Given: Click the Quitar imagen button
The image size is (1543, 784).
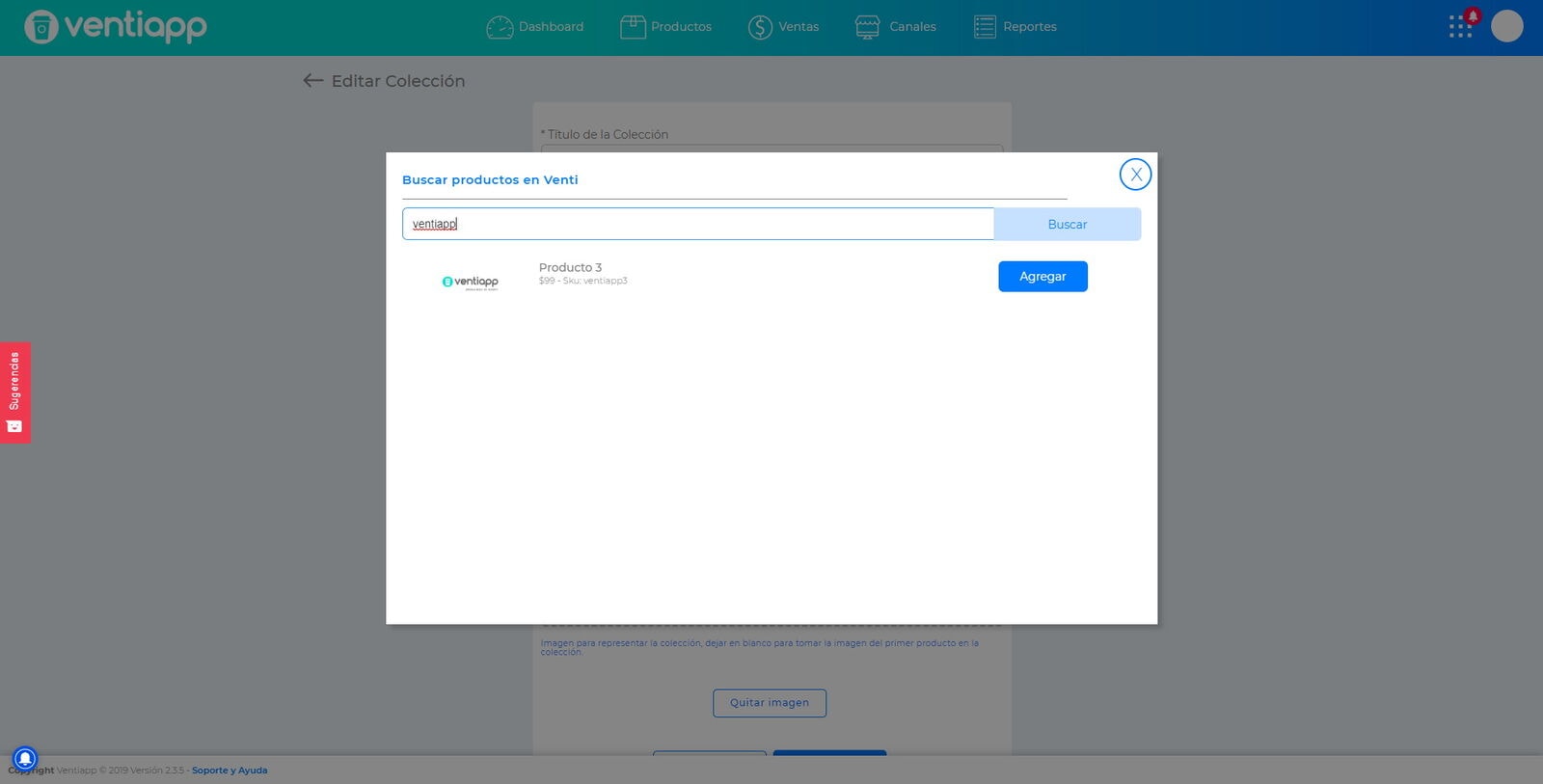Looking at the screenshot, I should pos(770,703).
